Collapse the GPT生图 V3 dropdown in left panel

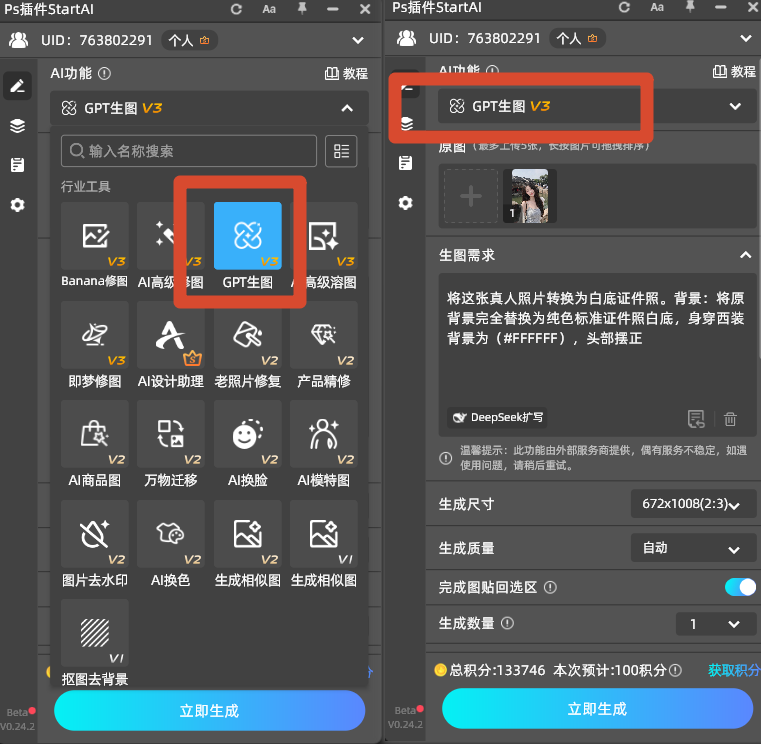pyautogui.click(x=347, y=108)
